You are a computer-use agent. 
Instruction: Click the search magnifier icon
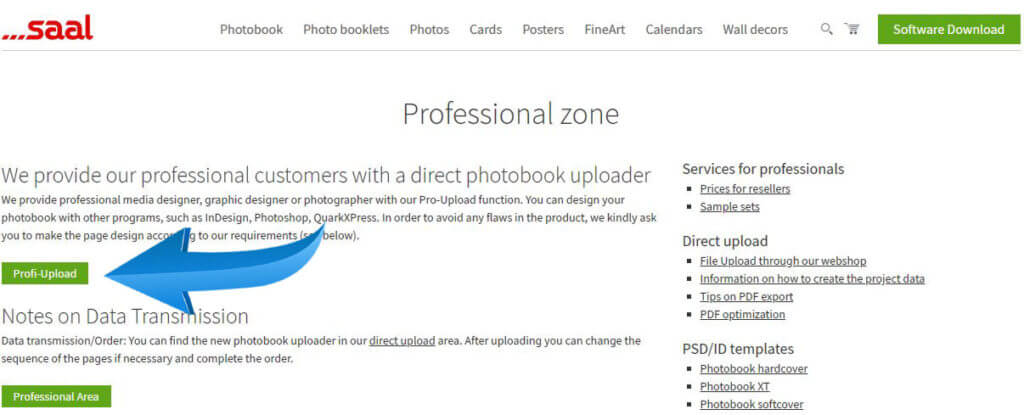826,29
